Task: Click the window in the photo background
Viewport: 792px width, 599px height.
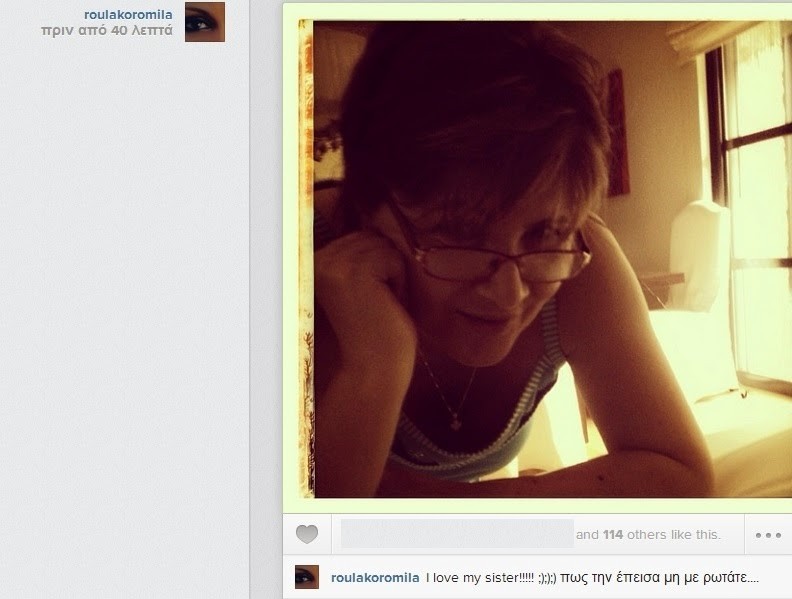Action: point(753,202)
